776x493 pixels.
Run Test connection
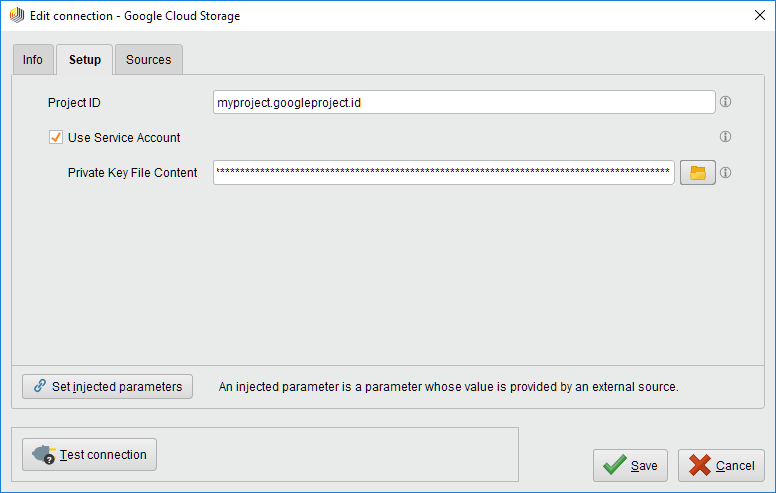click(x=90, y=455)
